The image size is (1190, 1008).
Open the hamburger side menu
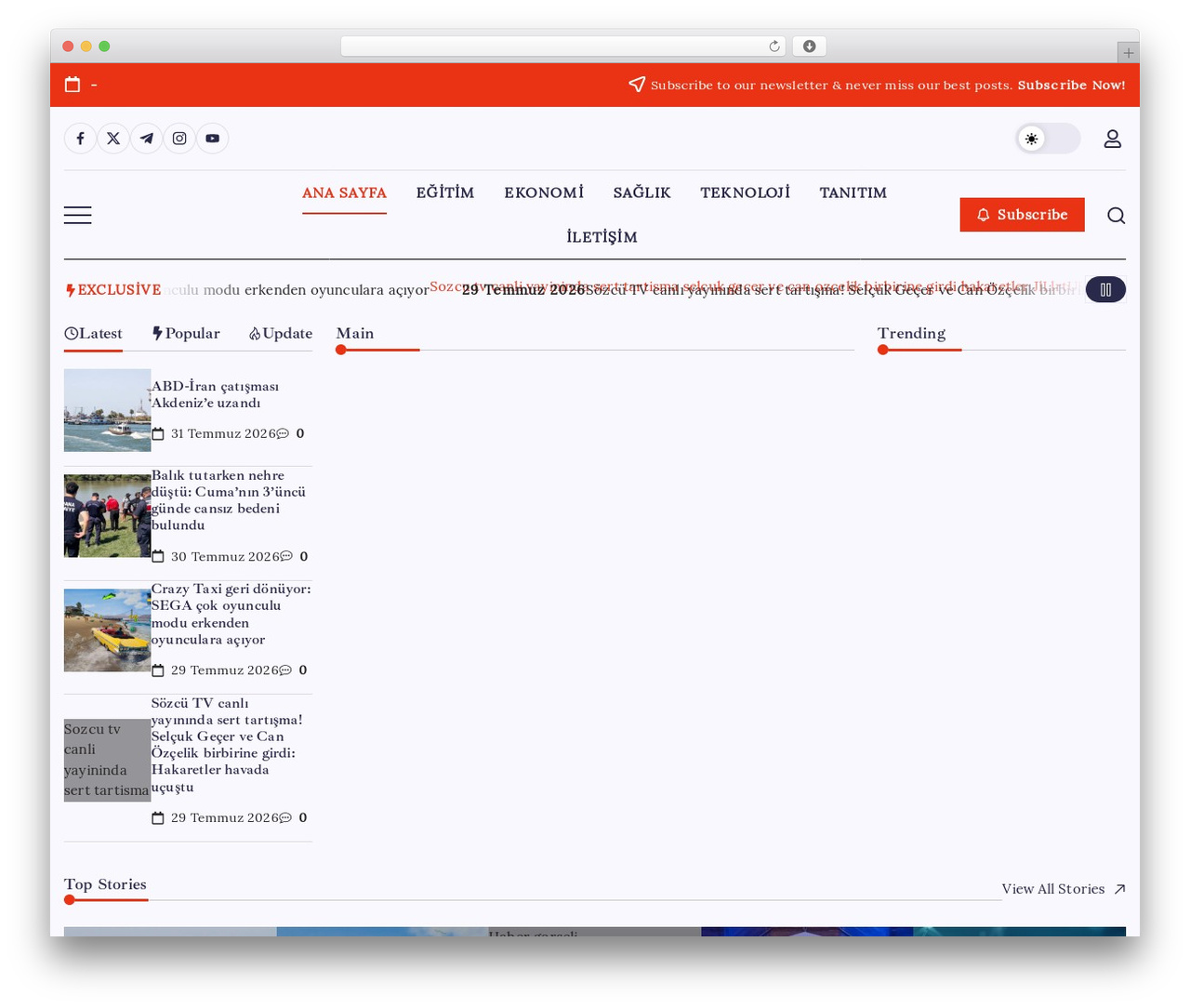(x=78, y=215)
